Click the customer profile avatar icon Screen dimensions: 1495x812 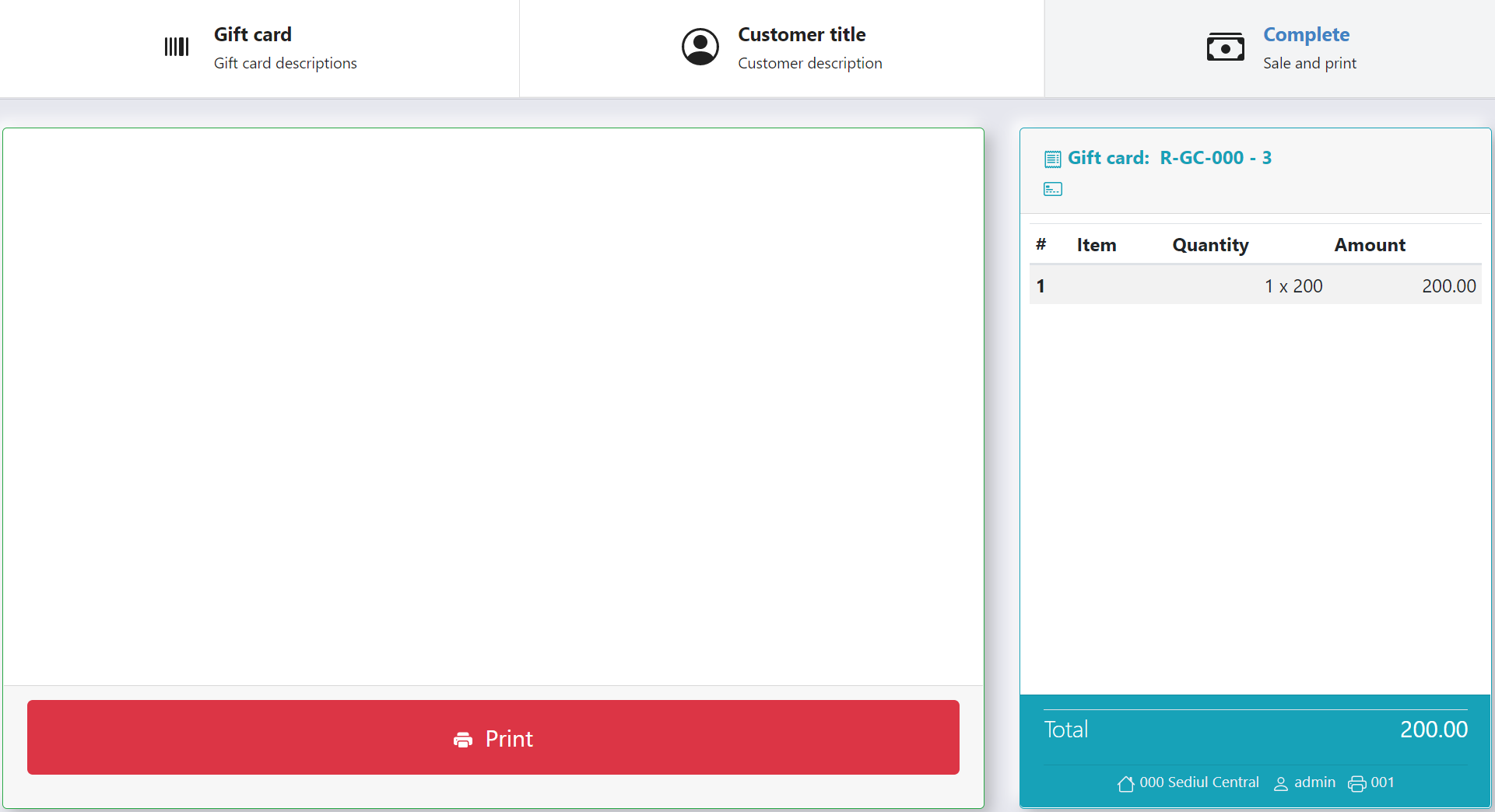pos(700,47)
